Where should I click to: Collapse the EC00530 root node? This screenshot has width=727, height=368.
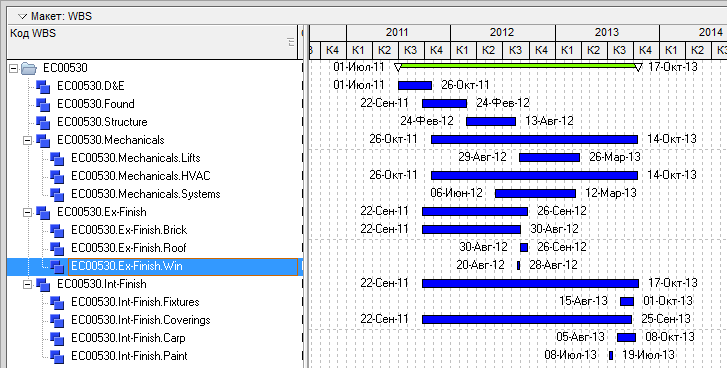pos(13,69)
